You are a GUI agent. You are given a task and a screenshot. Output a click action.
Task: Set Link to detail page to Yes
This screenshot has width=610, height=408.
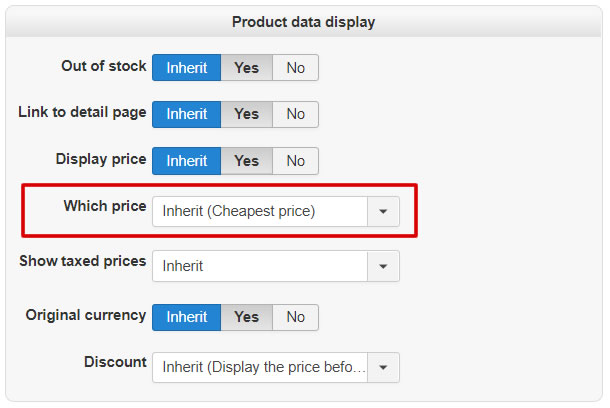tap(246, 114)
